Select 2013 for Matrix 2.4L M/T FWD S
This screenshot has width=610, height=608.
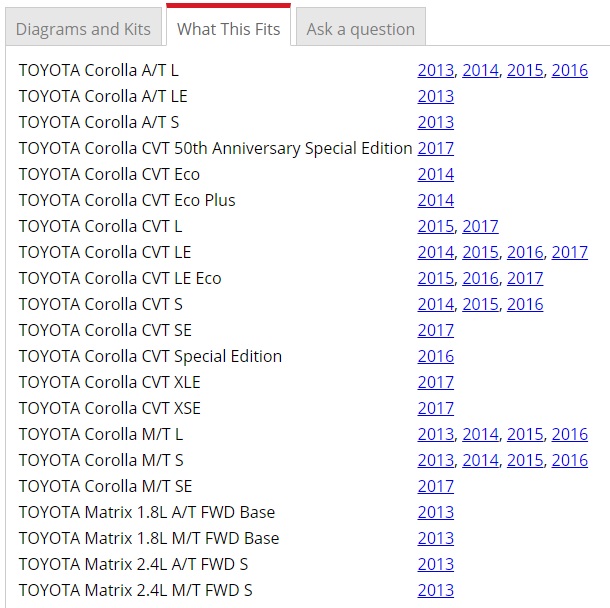coord(435,590)
